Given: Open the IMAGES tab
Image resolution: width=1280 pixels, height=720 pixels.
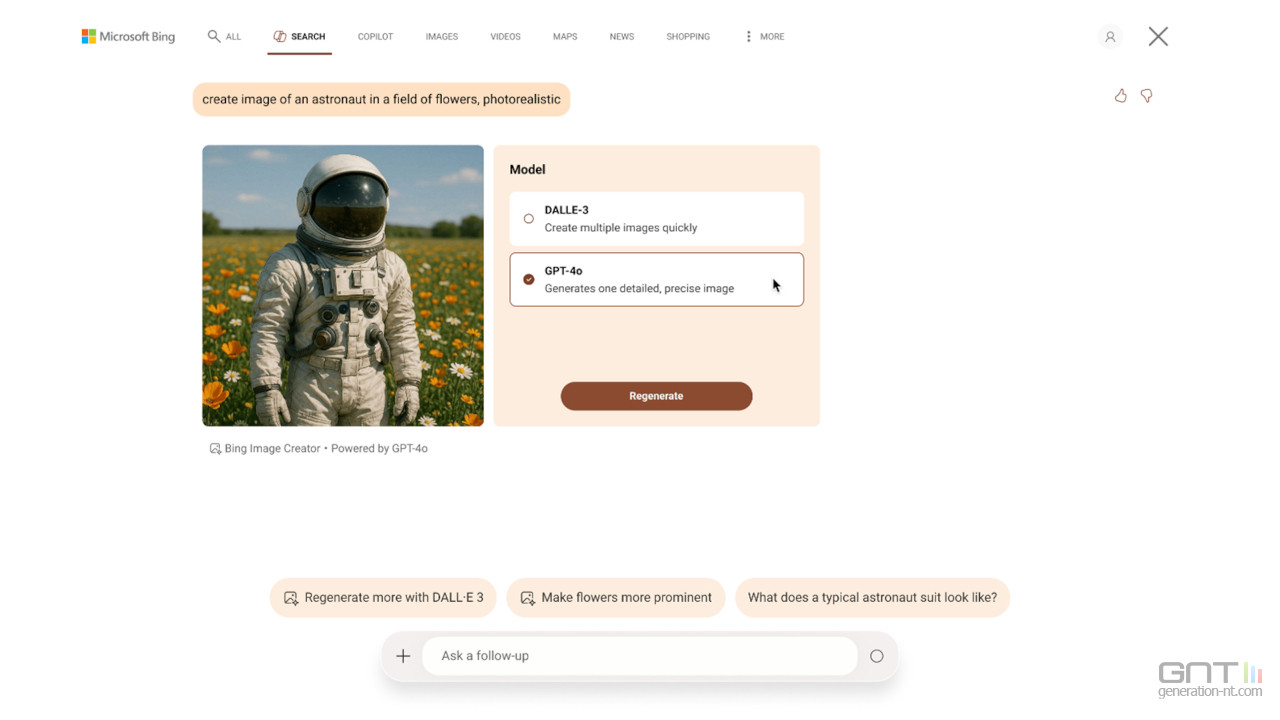Looking at the screenshot, I should tap(441, 37).
